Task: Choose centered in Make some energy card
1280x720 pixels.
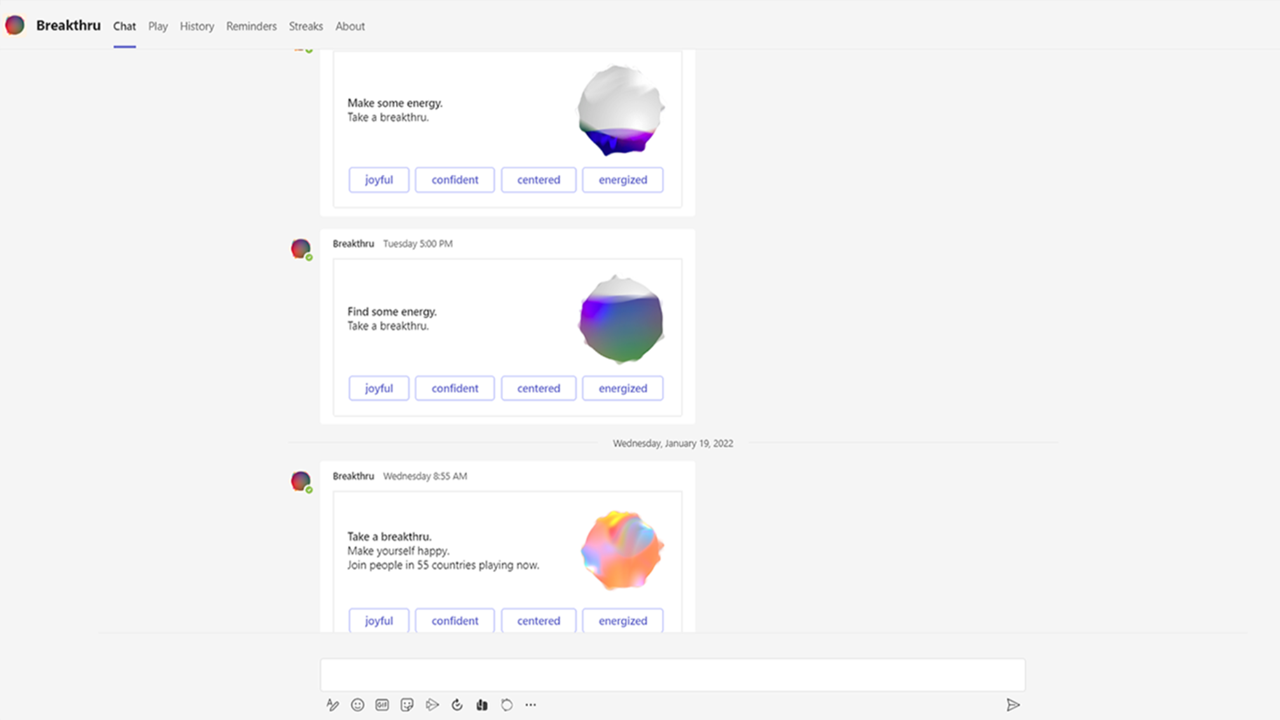Action: pyautogui.click(x=539, y=180)
